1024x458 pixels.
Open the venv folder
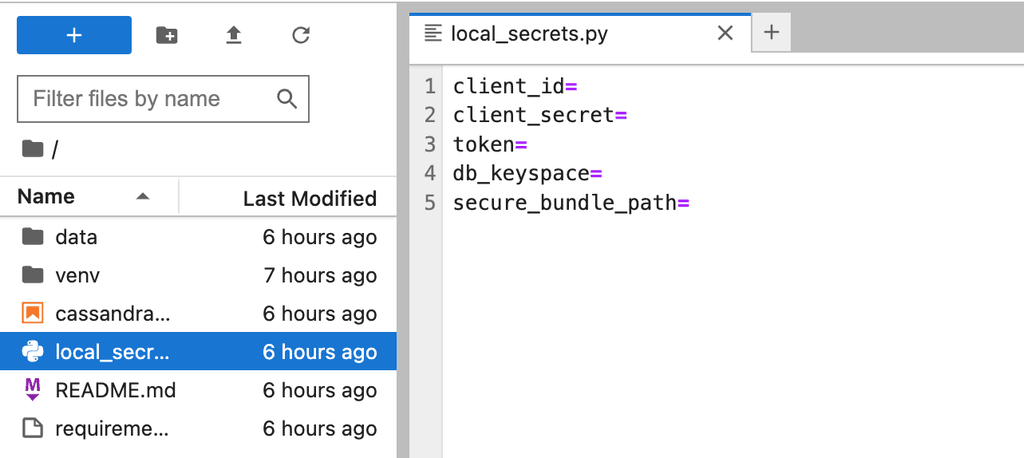click(78, 275)
